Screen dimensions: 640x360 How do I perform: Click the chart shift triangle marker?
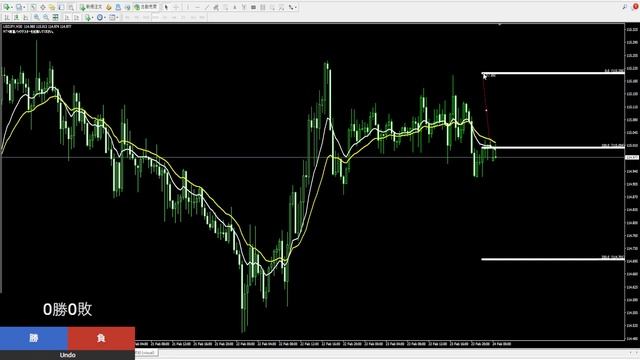499,25
